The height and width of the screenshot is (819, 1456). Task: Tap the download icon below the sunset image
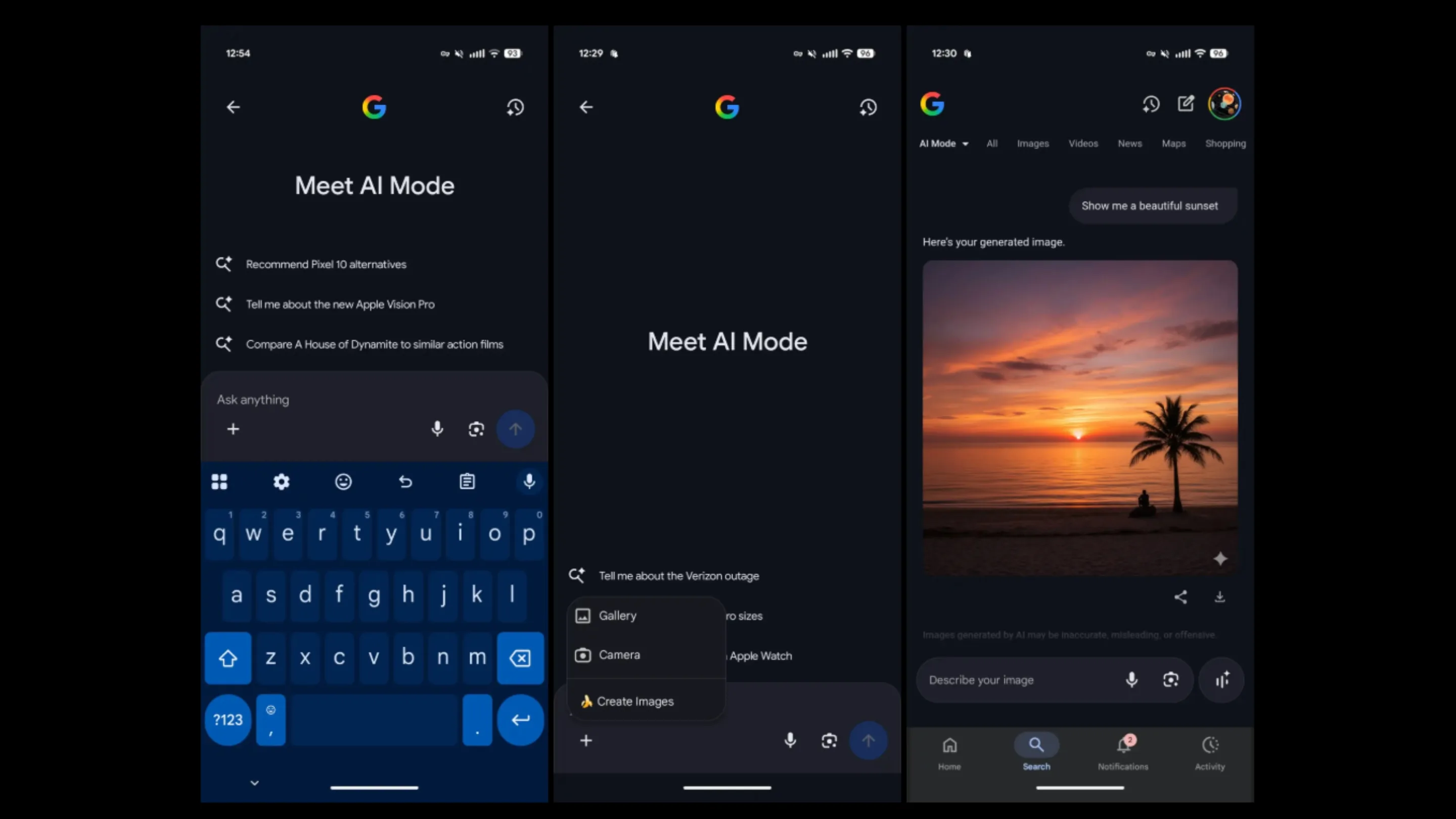[x=1220, y=597]
